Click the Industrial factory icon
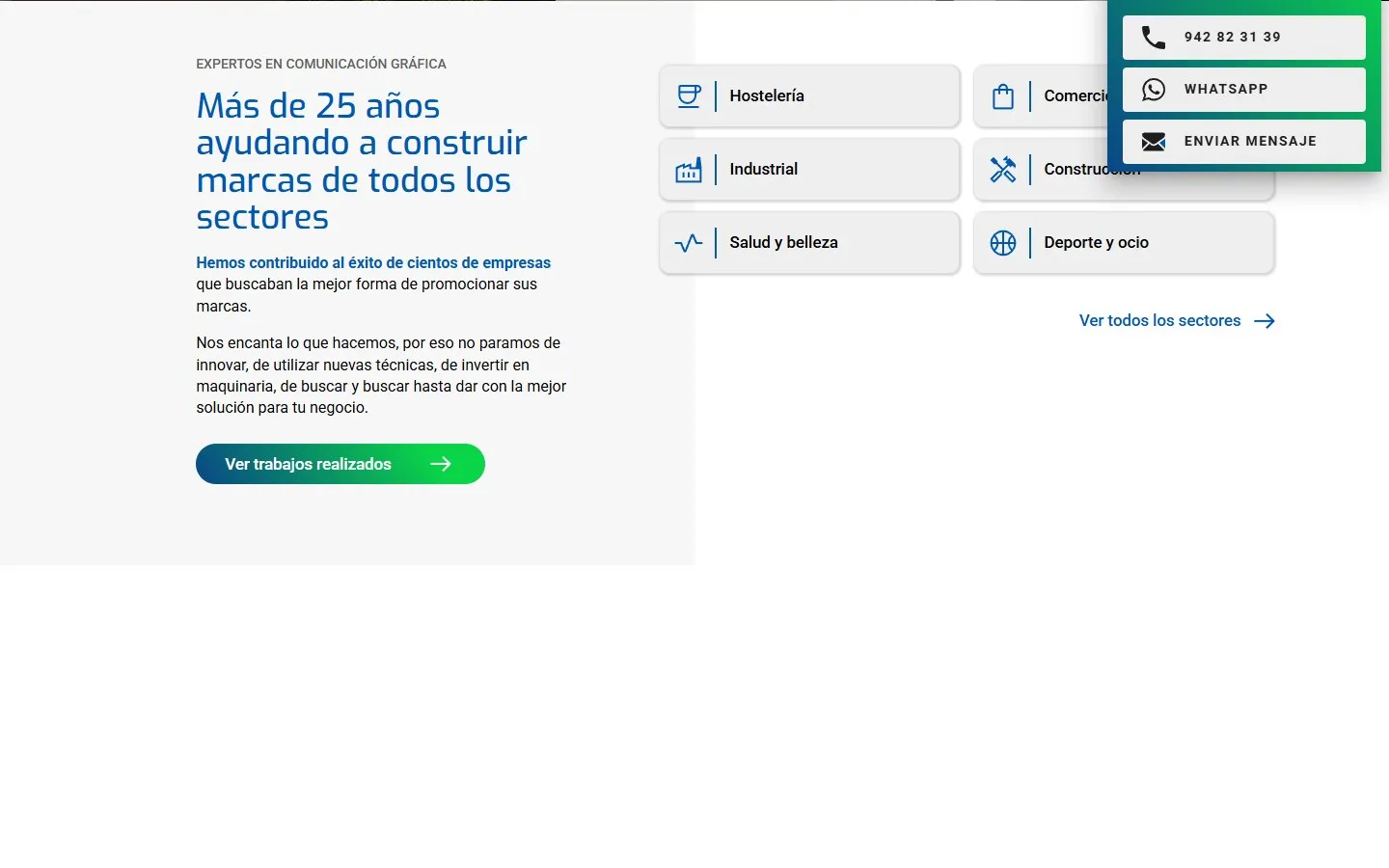The width and height of the screenshot is (1389, 868). click(x=689, y=170)
